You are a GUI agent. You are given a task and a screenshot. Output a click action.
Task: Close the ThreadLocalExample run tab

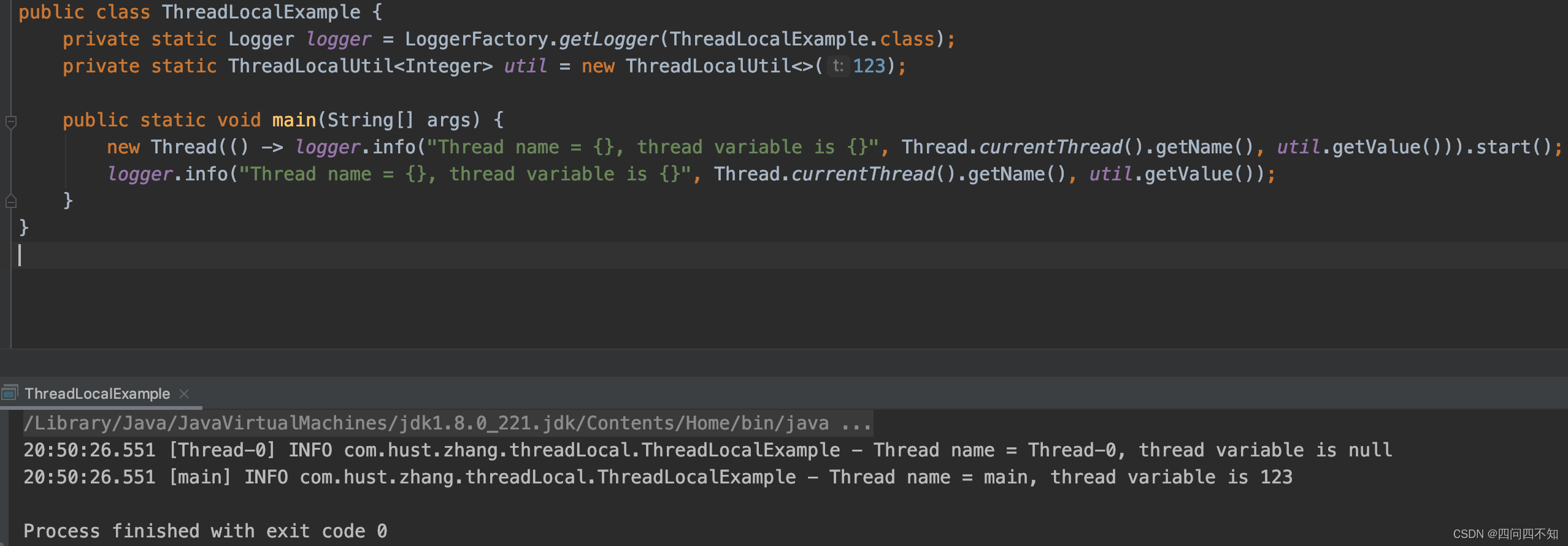click(184, 394)
